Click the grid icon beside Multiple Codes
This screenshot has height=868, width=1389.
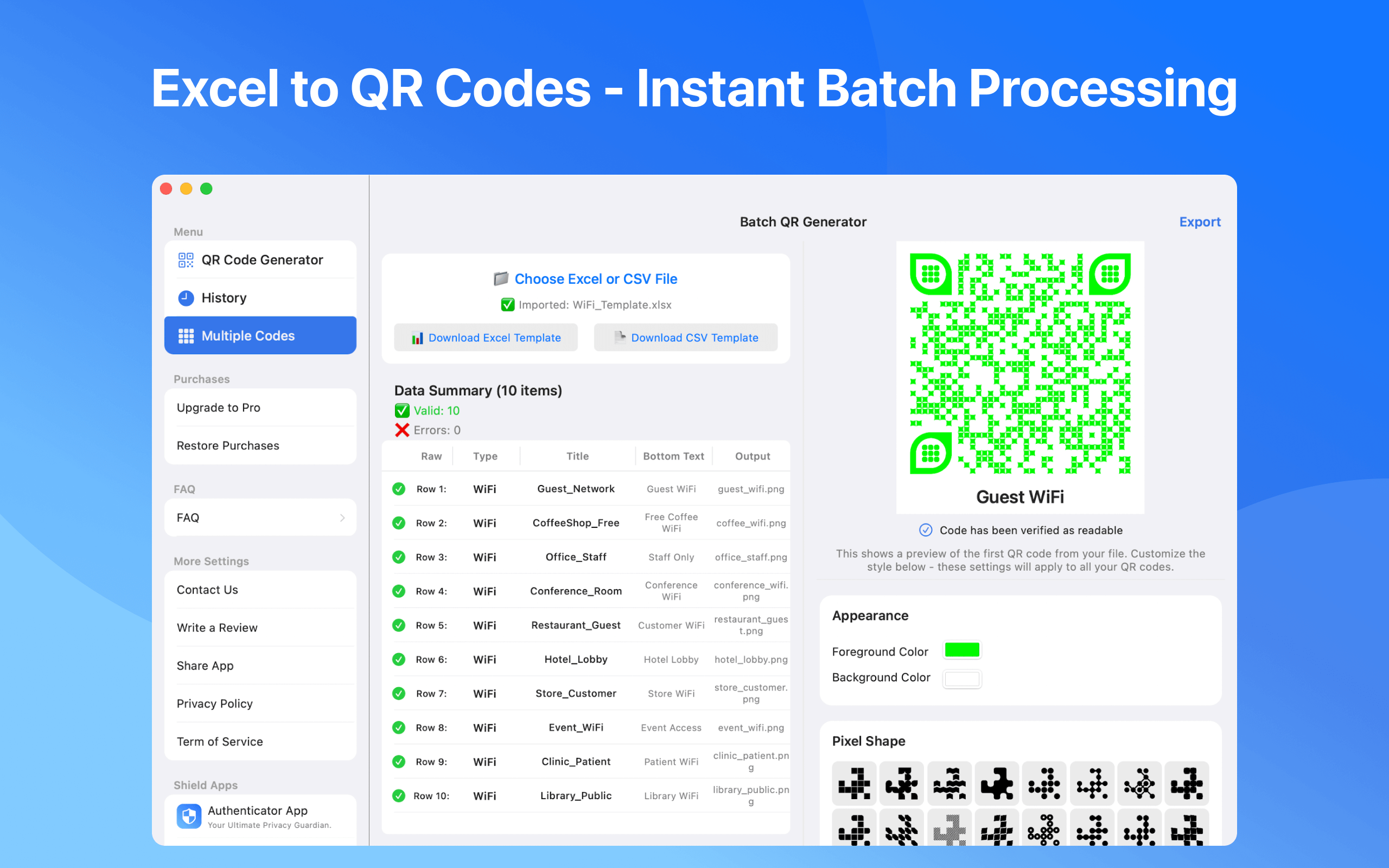coord(186,335)
